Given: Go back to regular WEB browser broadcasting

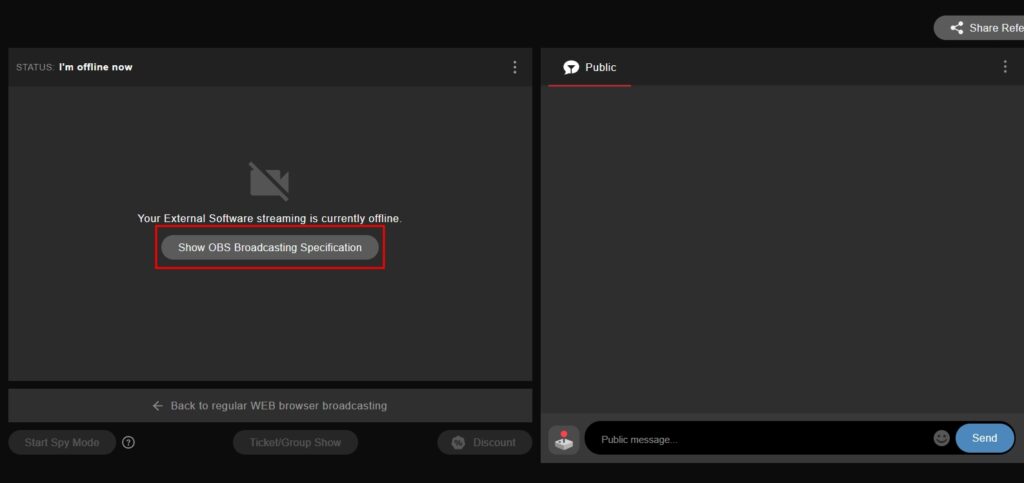Looking at the screenshot, I should pos(279,405).
